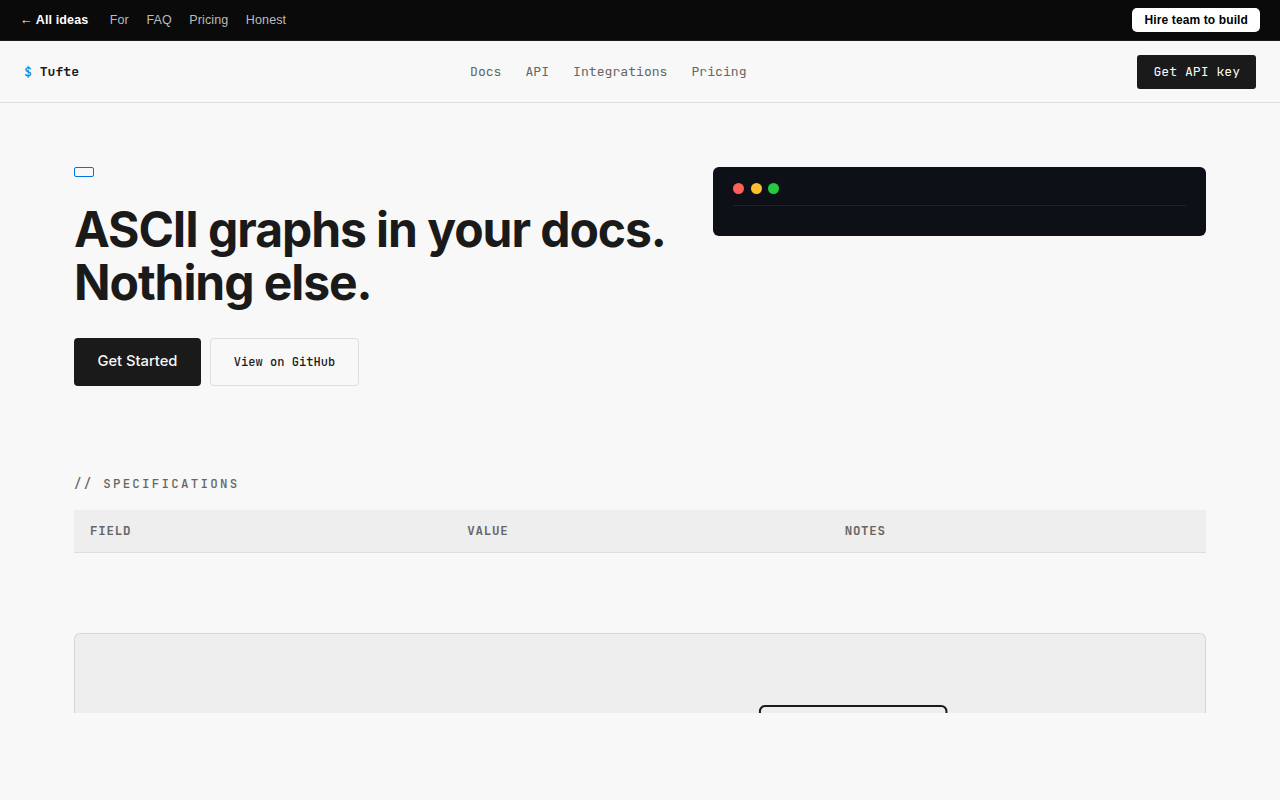Click the blue dollar sign logo icon
Image resolution: width=1280 pixels, height=800 pixels.
coord(28,72)
